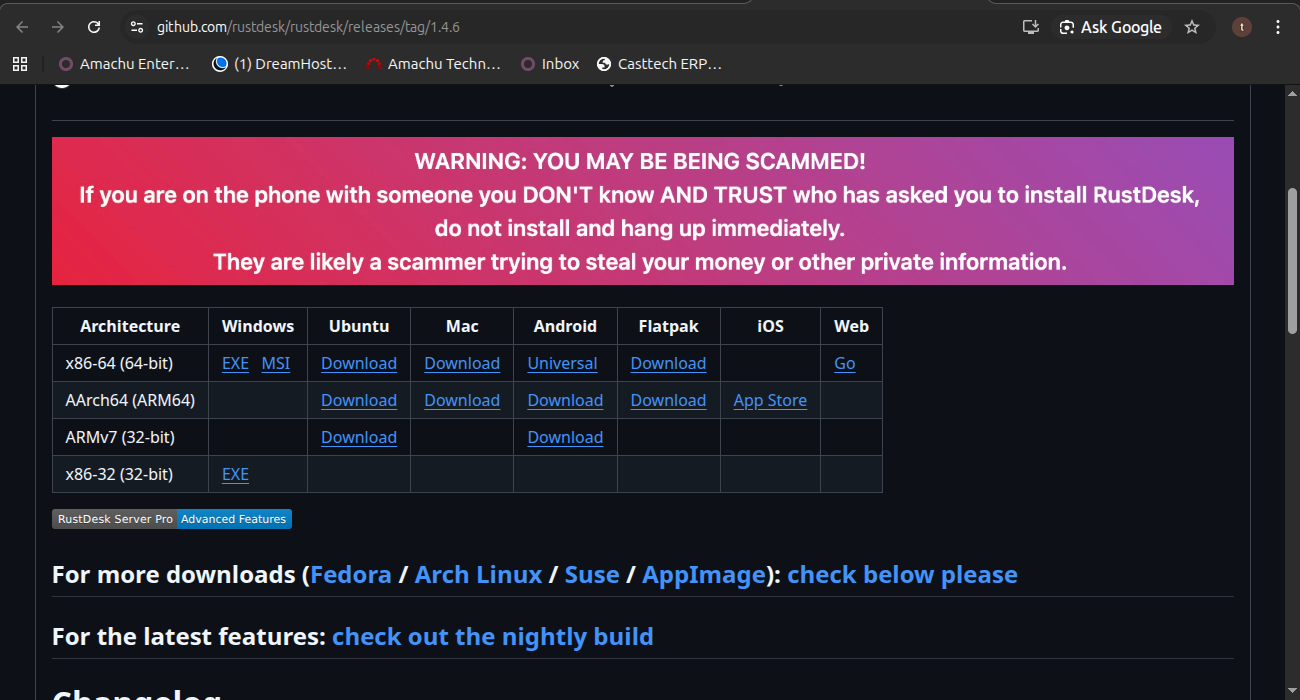
Task: Click the vertical page scrollbar
Action: click(x=1291, y=260)
